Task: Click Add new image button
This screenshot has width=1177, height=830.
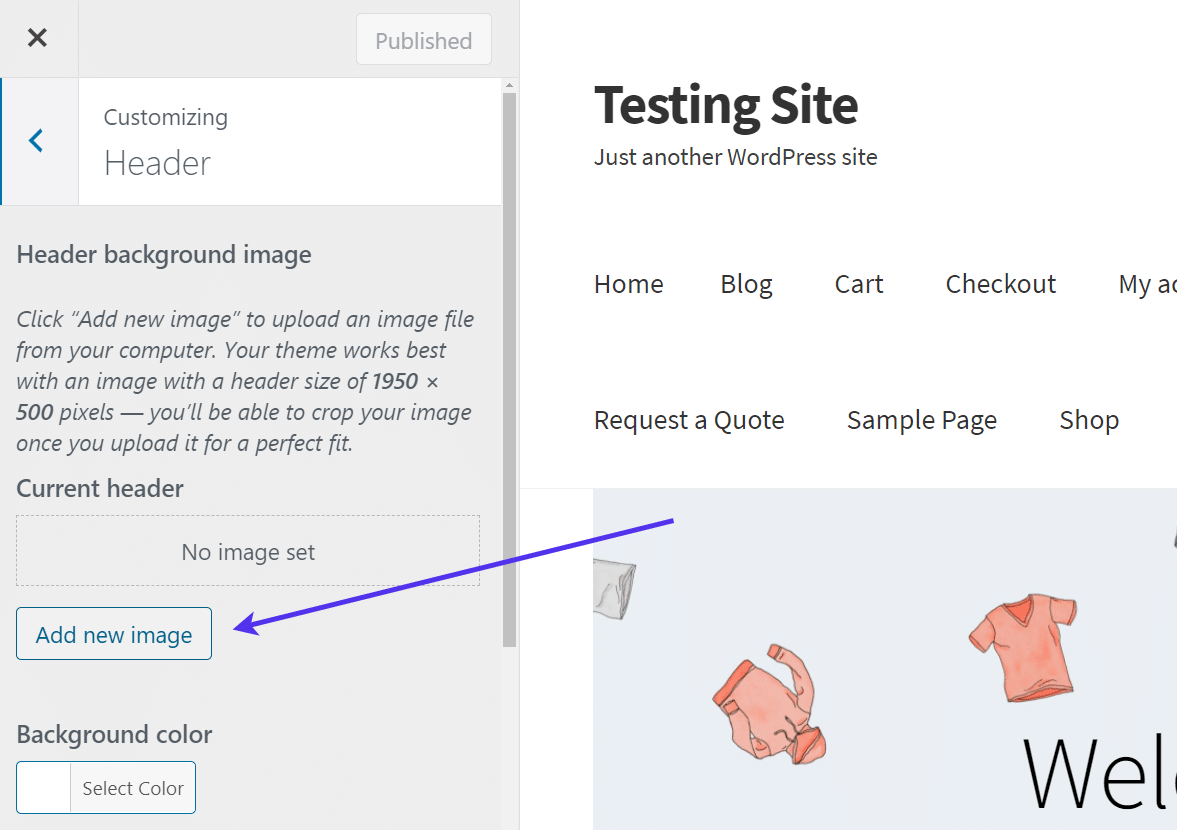Action: pyautogui.click(x=113, y=633)
